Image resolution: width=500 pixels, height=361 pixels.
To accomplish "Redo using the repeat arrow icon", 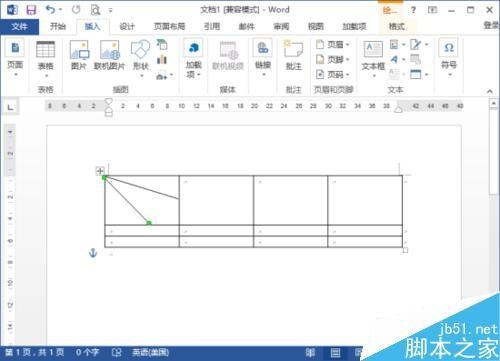I will coord(76,10).
